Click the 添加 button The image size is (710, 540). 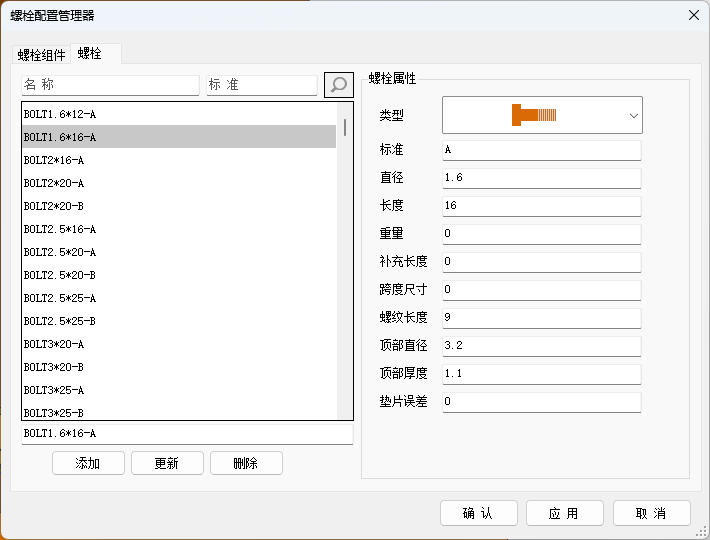click(88, 463)
